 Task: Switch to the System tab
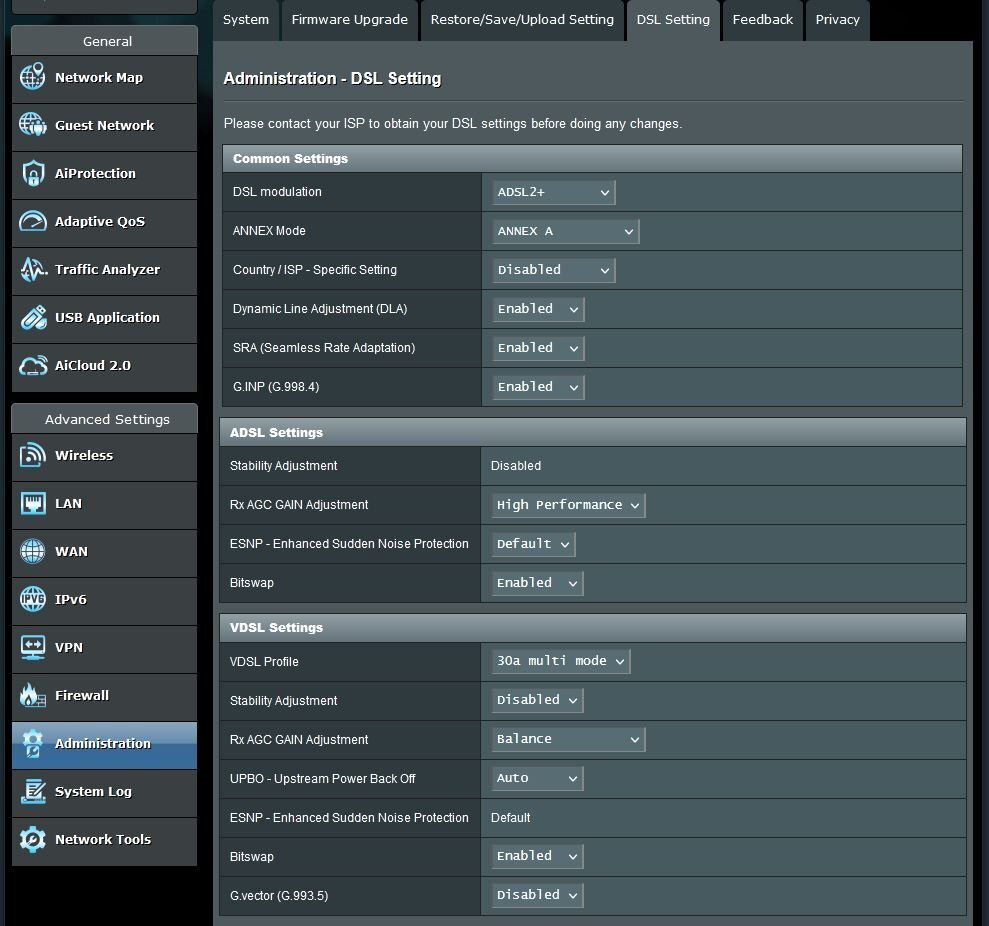(246, 20)
